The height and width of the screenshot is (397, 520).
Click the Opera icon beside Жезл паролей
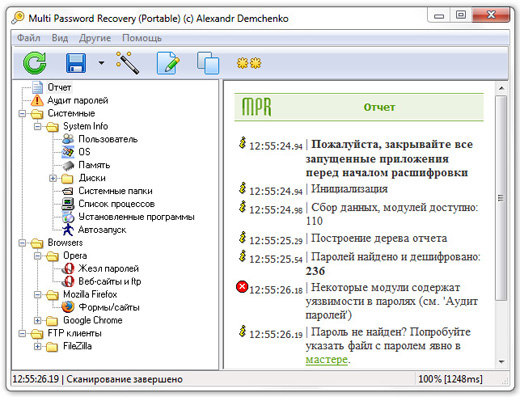pos(69,268)
